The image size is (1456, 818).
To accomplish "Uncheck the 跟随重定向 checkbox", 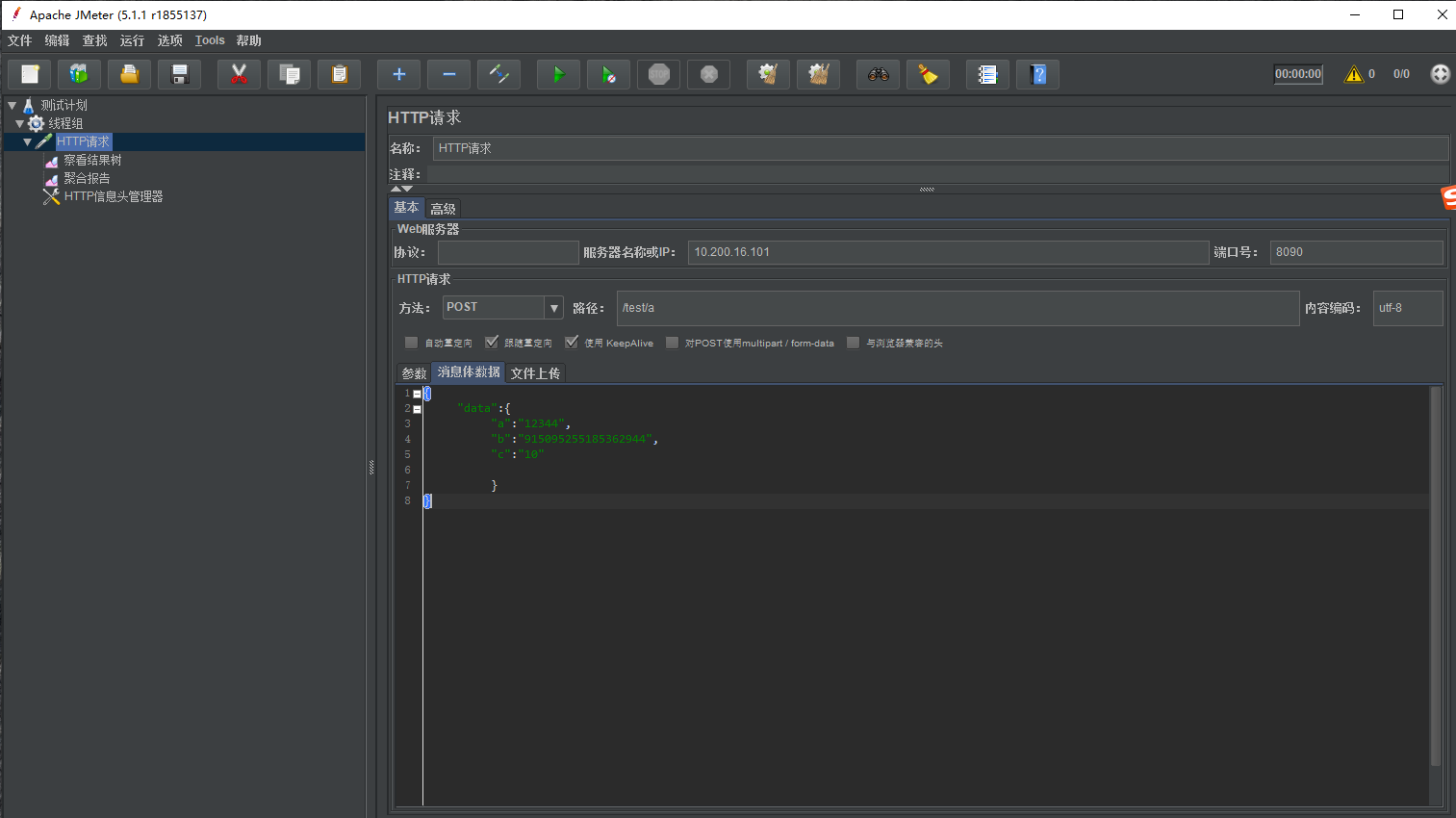I will click(x=492, y=343).
